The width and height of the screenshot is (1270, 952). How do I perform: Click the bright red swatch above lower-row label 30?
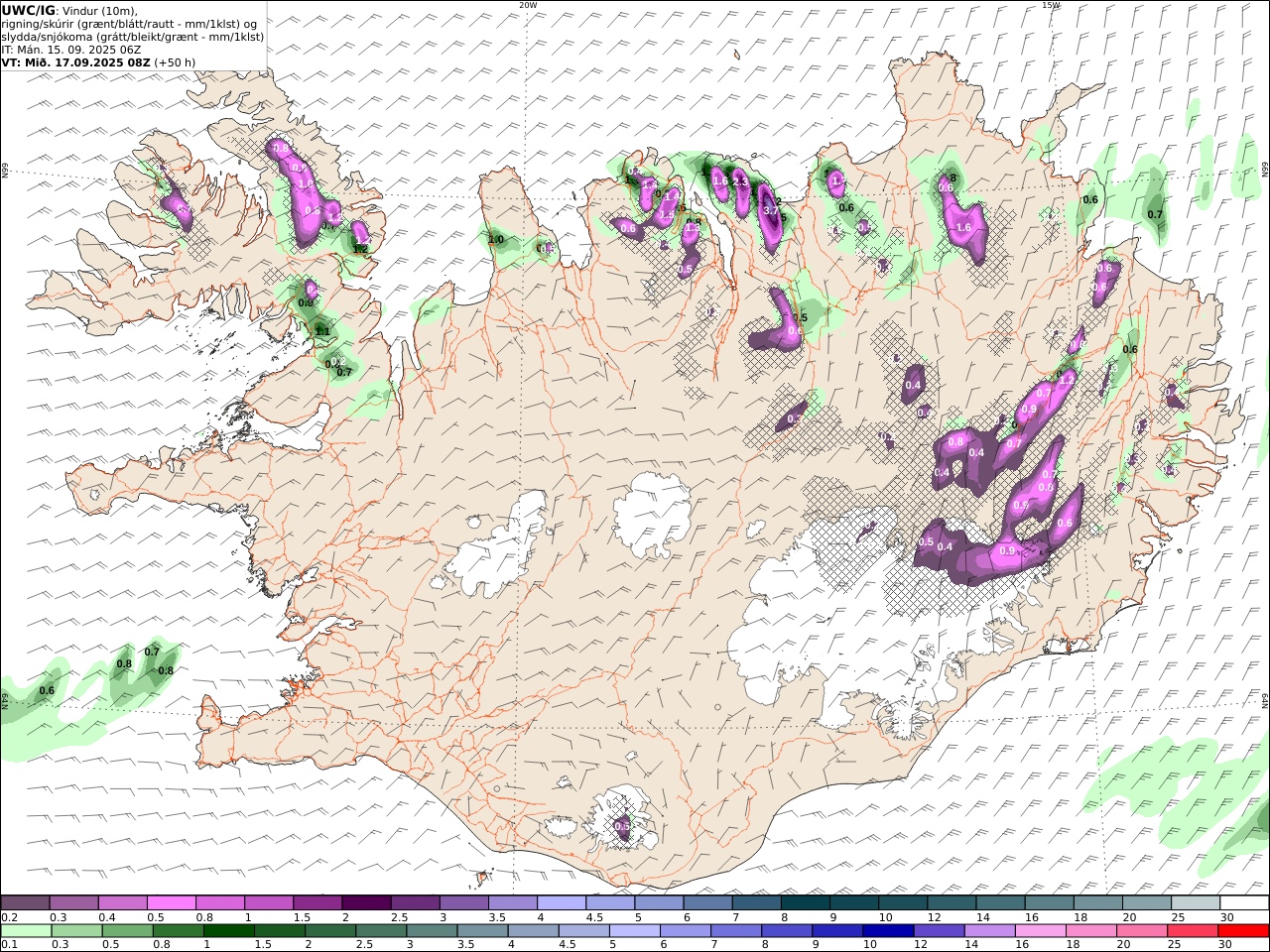1242,931
